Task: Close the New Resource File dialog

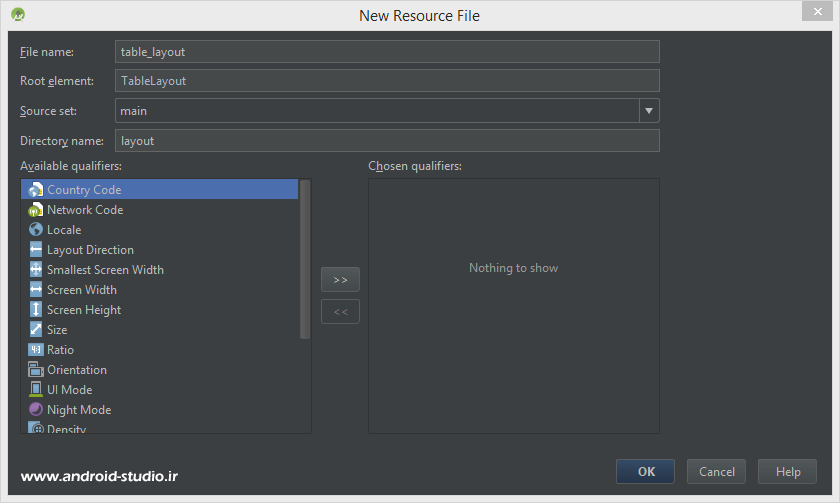Action: (817, 11)
